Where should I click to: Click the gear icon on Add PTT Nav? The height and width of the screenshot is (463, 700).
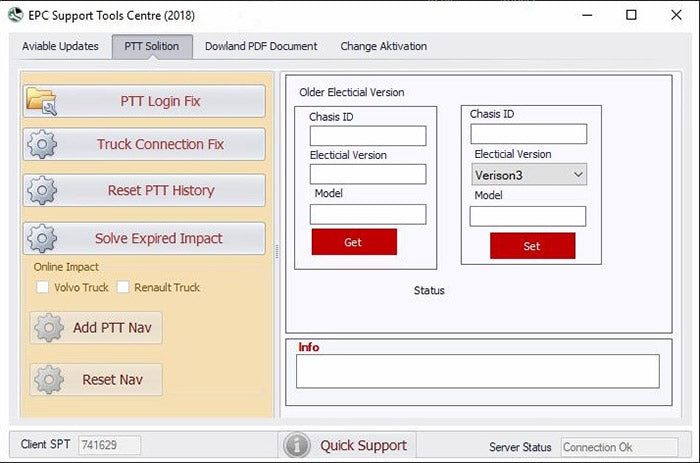pyautogui.click(x=49, y=327)
